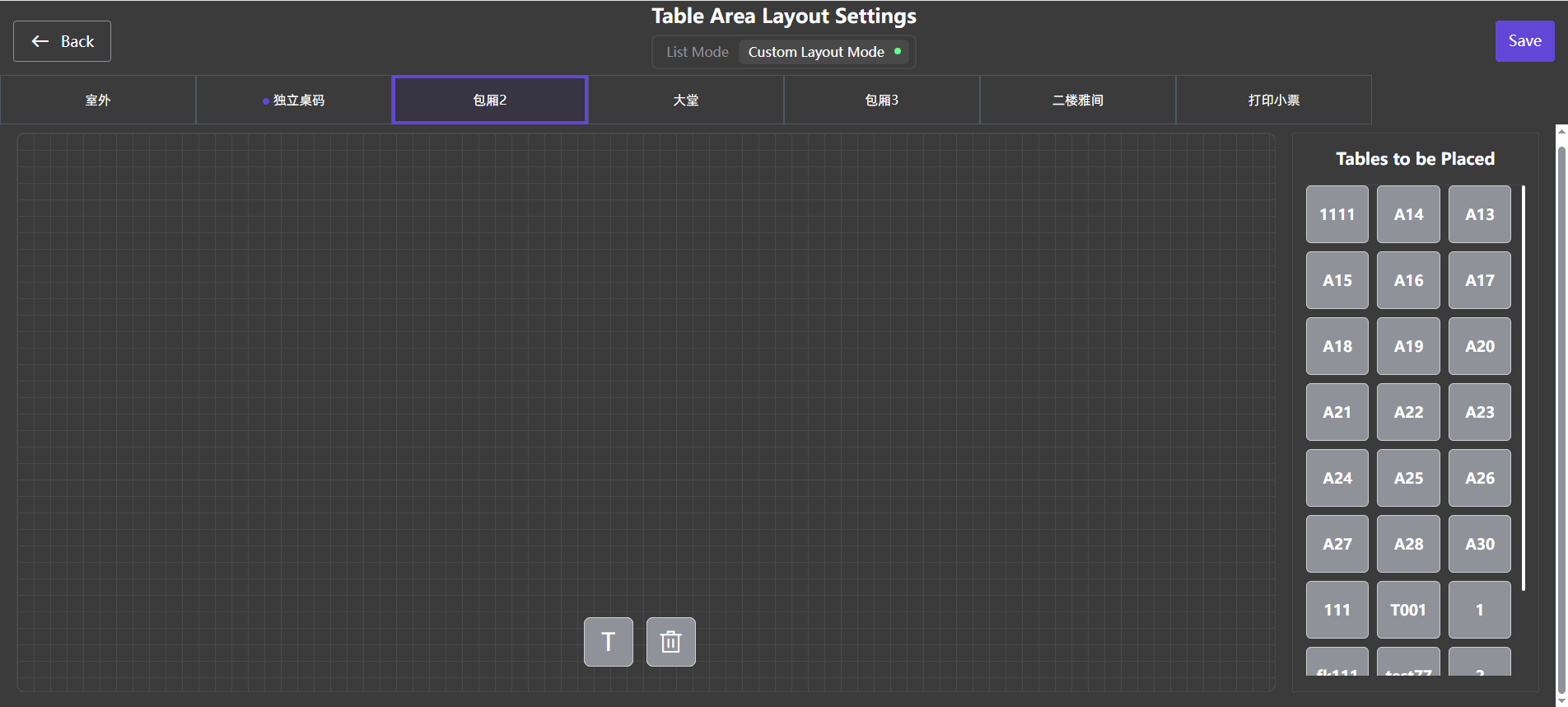Select the 打印小票 tab
The height and width of the screenshot is (707, 1568).
(x=1273, y=100)
